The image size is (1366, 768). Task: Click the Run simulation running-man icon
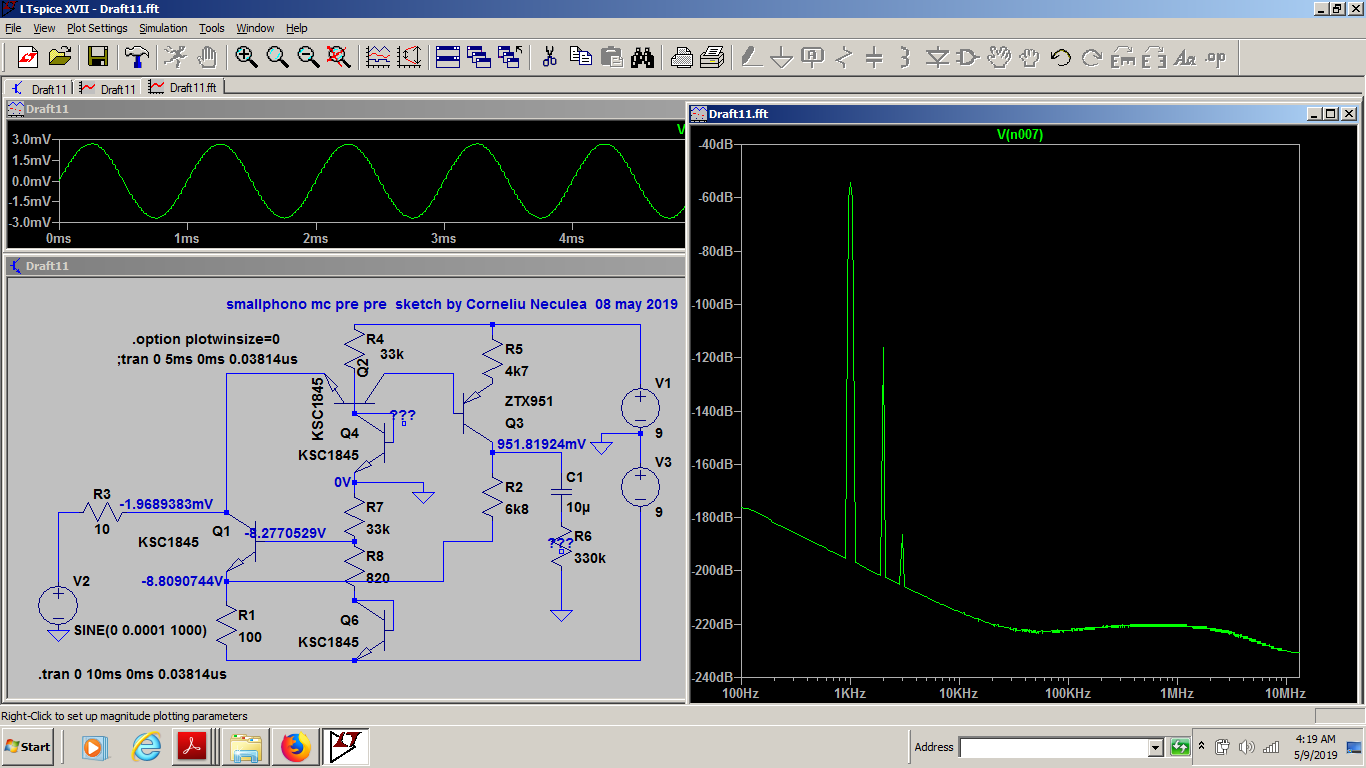point(175,57)
